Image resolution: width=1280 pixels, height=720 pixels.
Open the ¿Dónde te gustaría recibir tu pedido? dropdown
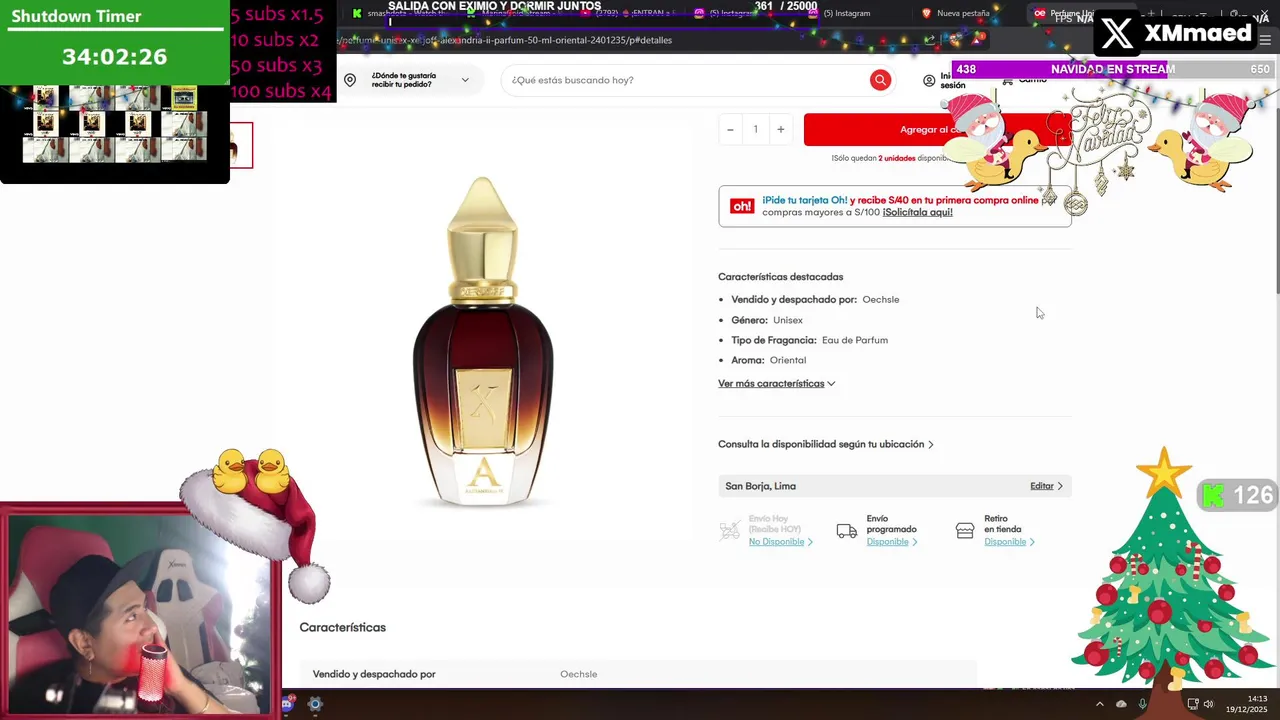[410, 80]
